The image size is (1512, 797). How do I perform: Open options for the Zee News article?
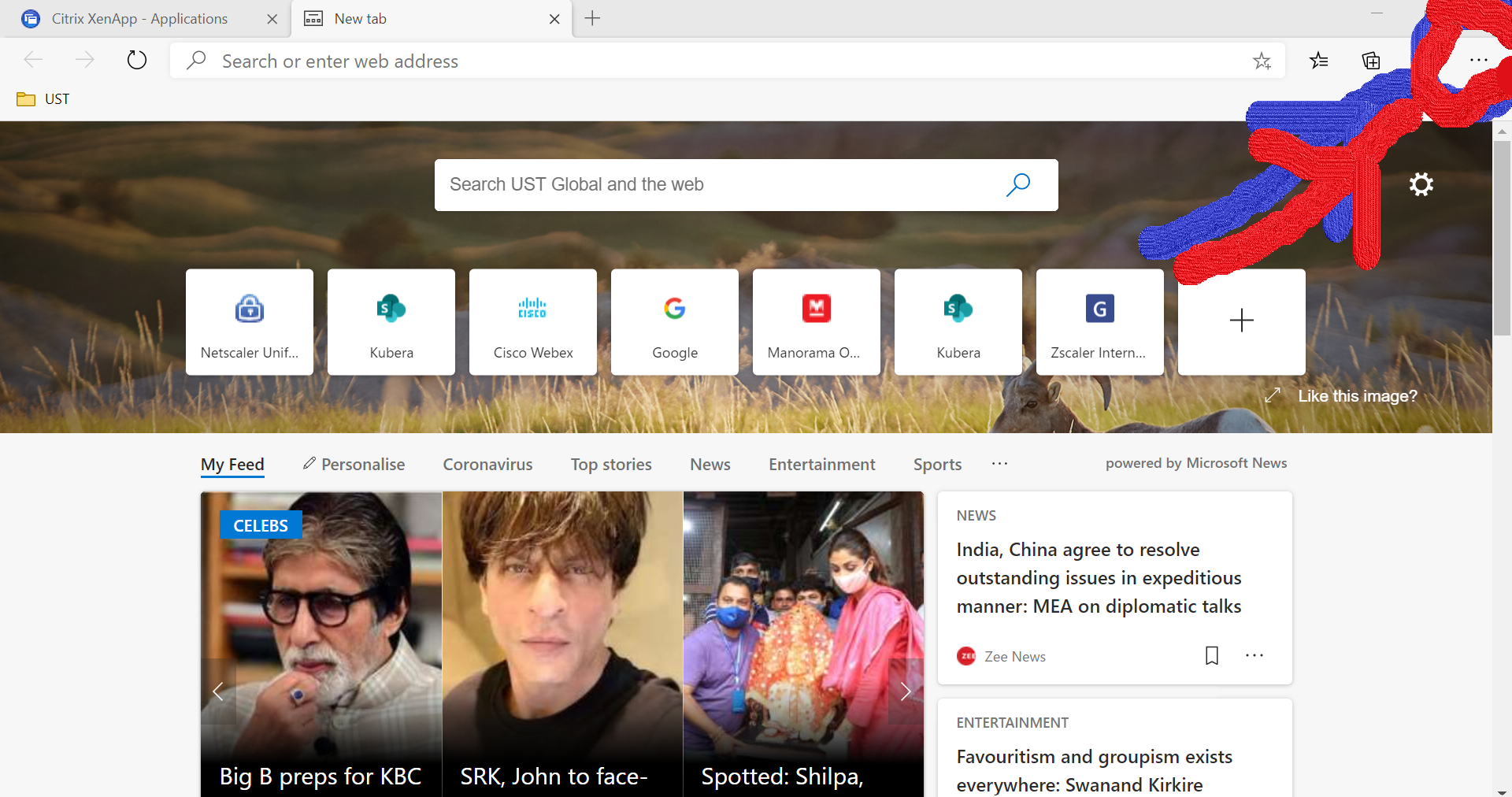[x=1254, y=655]
